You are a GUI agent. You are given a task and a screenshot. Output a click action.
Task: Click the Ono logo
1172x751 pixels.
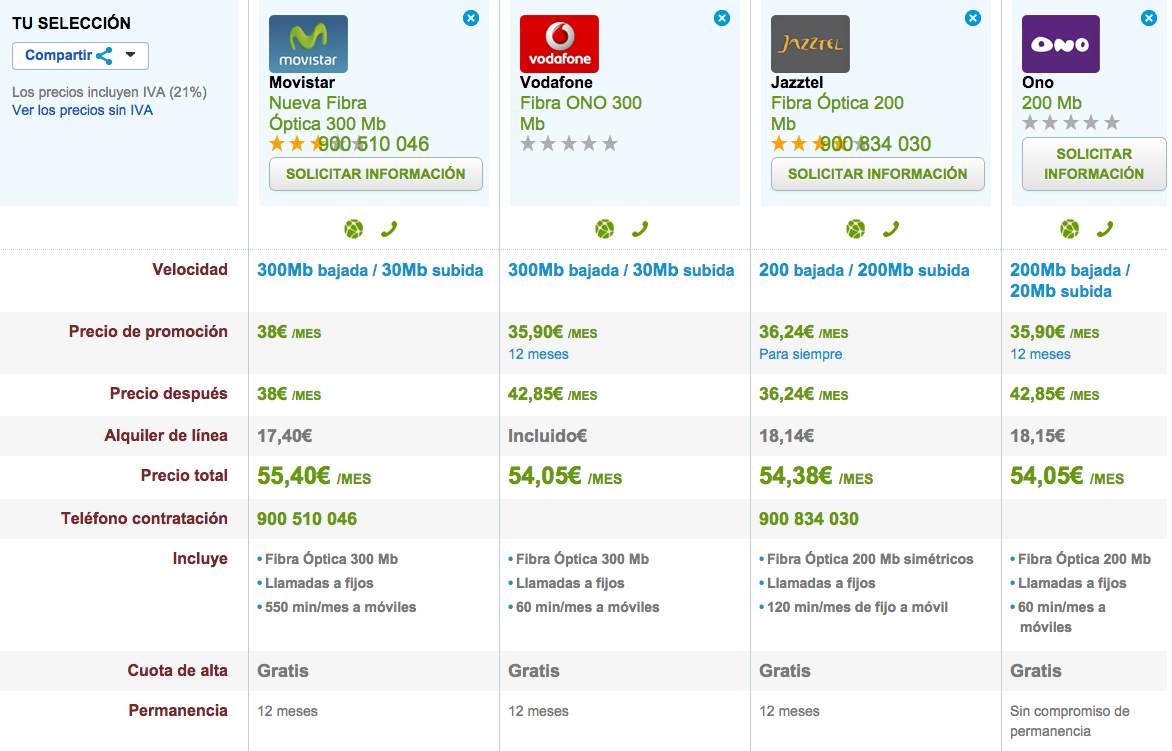point(1060,44)
